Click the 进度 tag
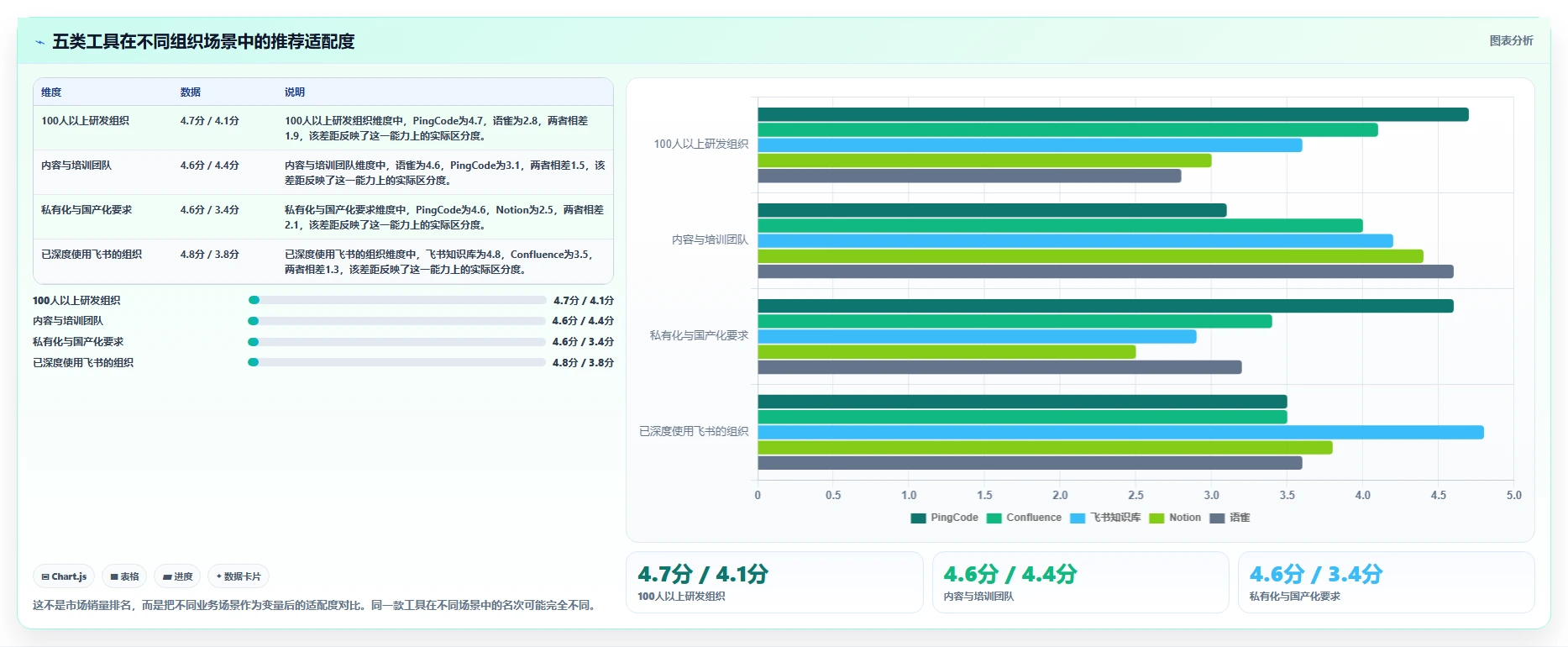 177,576
